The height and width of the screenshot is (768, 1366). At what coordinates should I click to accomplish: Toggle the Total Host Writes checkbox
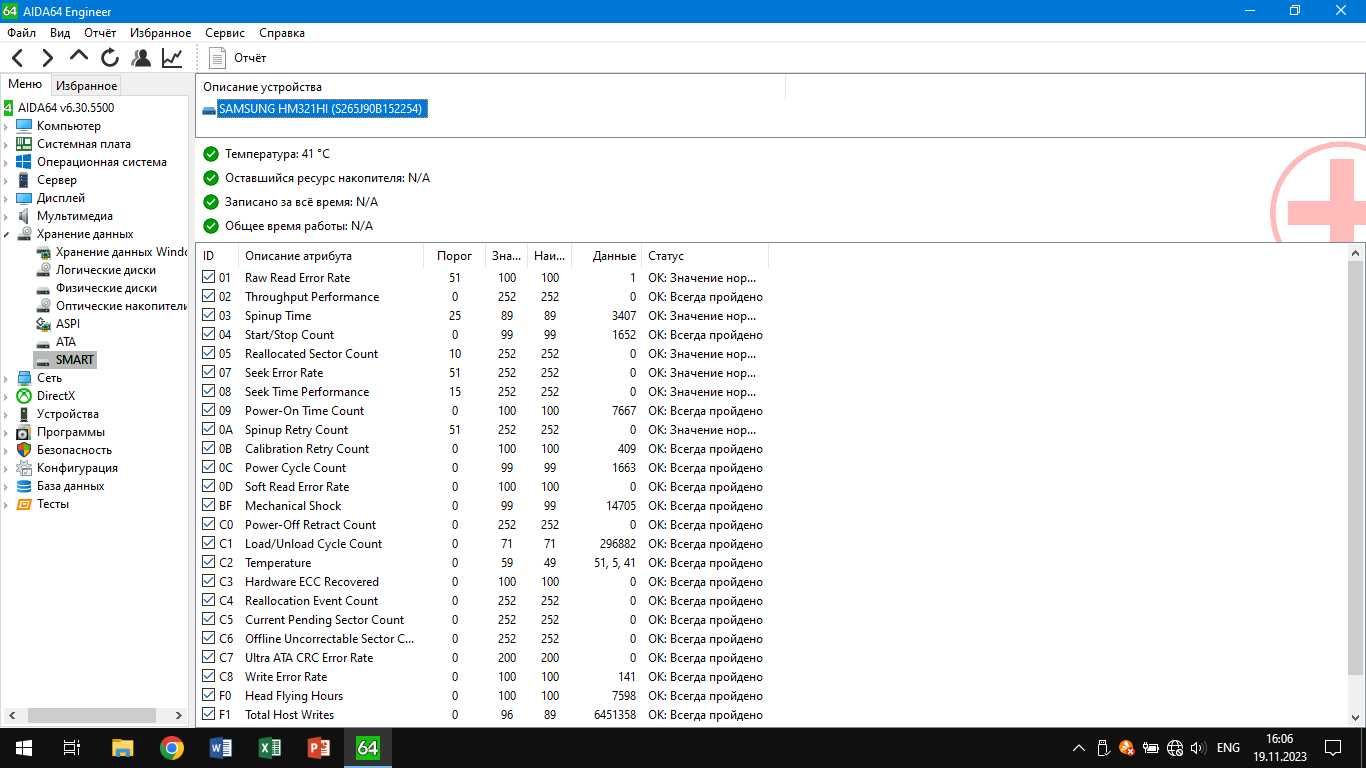pos(208,714)
